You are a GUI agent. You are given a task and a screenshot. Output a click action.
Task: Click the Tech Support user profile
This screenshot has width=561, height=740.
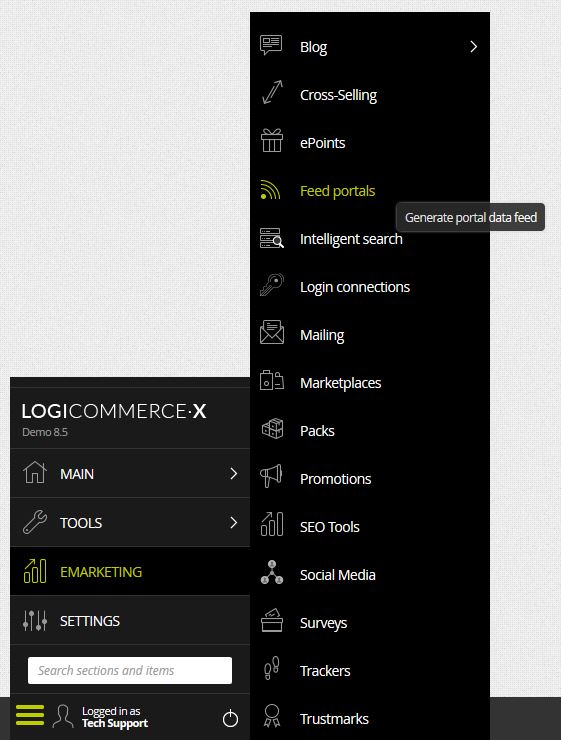coord(100,717)
